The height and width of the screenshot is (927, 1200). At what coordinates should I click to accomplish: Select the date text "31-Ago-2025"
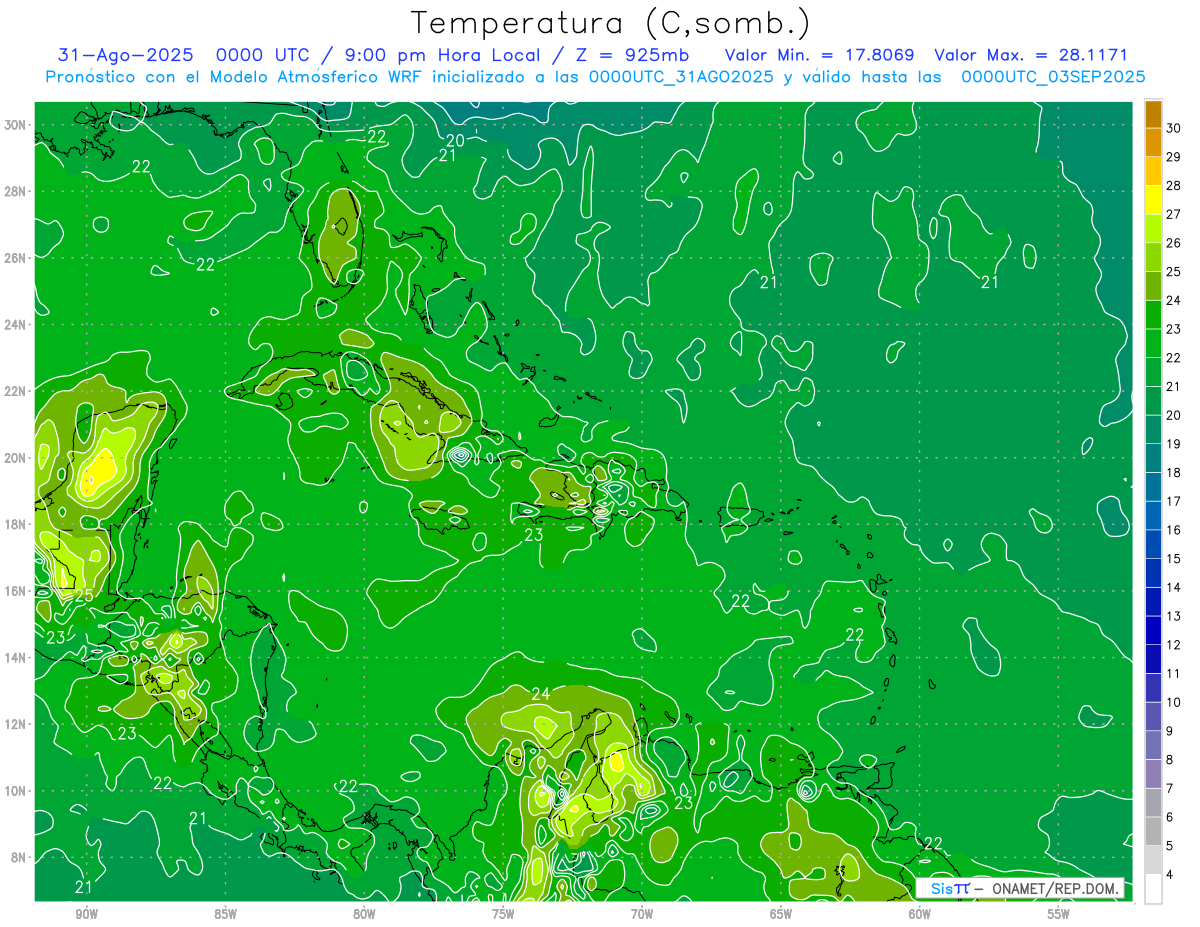125,55
